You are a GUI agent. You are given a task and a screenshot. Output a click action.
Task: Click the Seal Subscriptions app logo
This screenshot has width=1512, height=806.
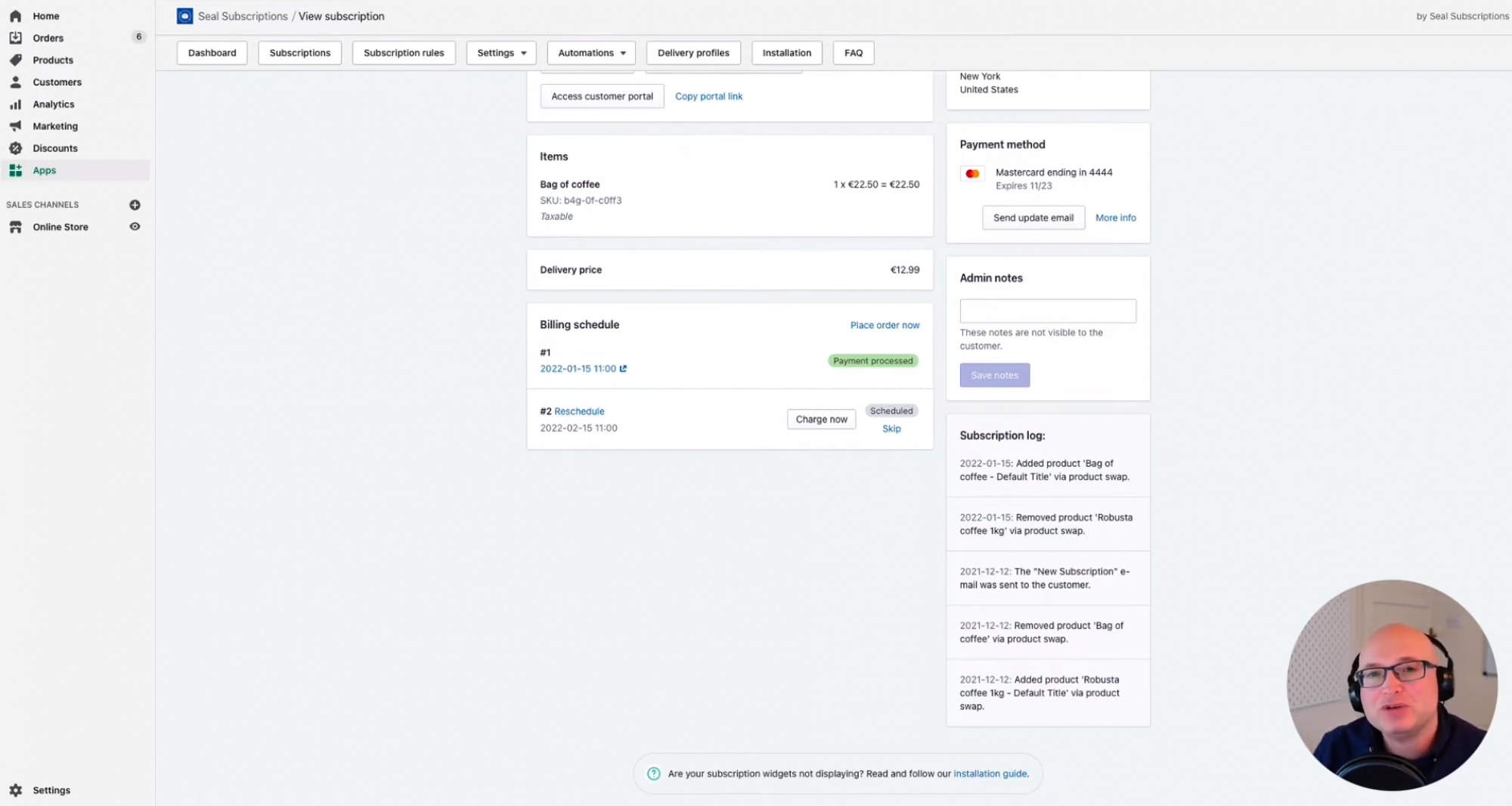[184, 15]
